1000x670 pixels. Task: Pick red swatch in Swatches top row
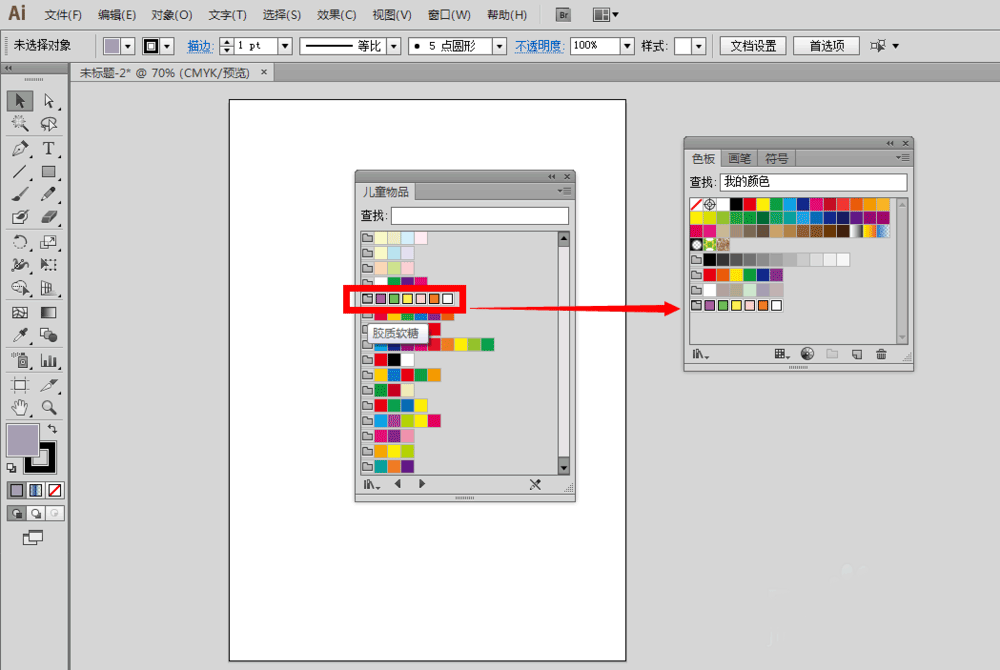pos(750,204)
